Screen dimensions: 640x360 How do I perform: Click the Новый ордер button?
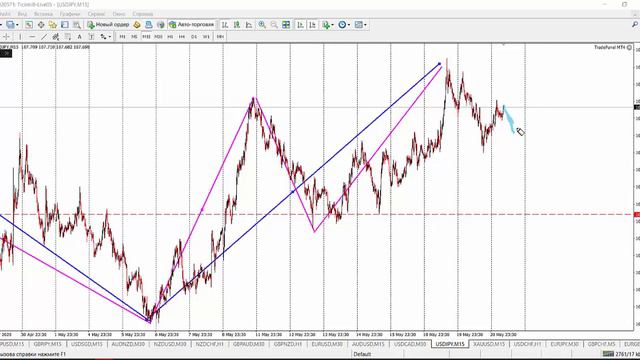click(108, 25)
